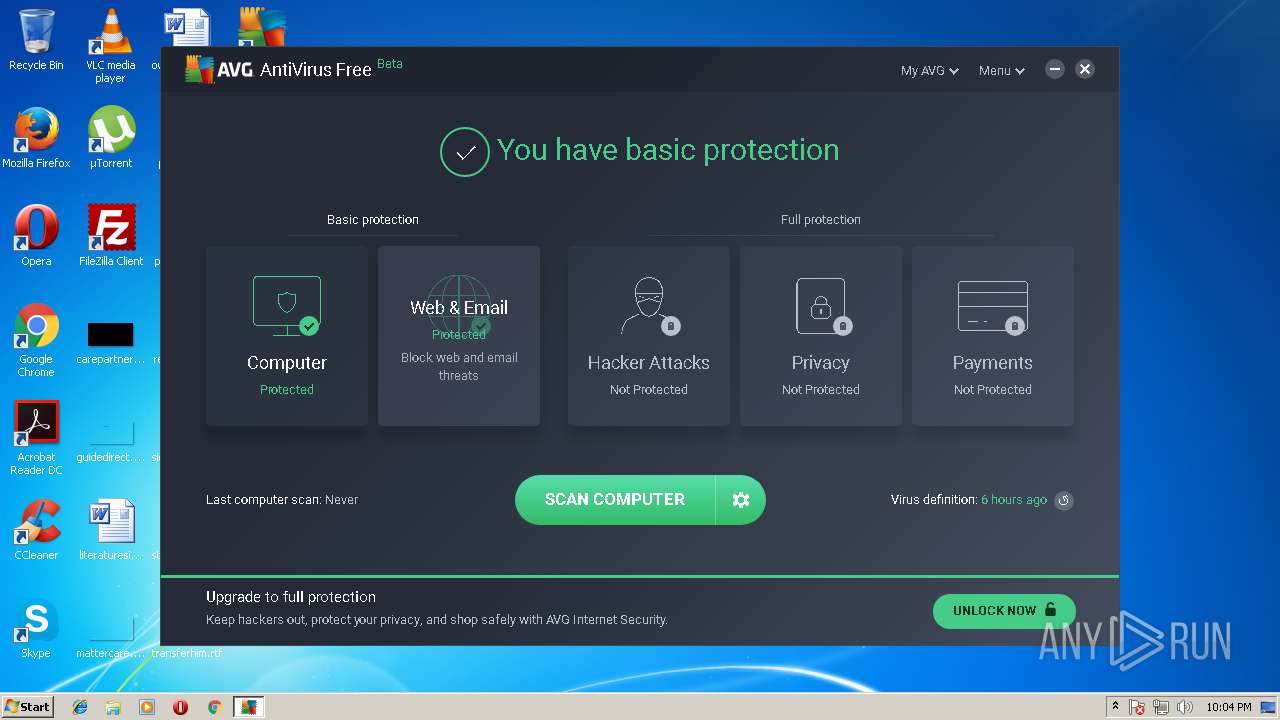Select the Recycle Bin desktop icon
Image resolution: width=1280 pixels, height=720 pixels.
click(x=36, y=40)
